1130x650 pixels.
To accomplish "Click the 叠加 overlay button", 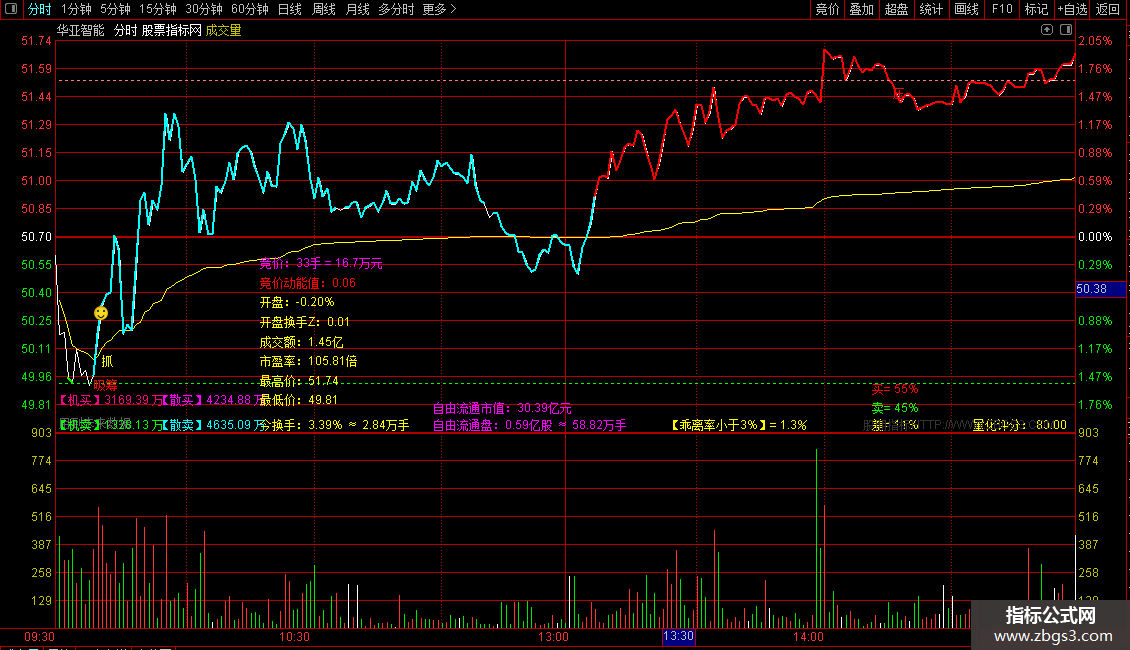I will pos(862,9).
